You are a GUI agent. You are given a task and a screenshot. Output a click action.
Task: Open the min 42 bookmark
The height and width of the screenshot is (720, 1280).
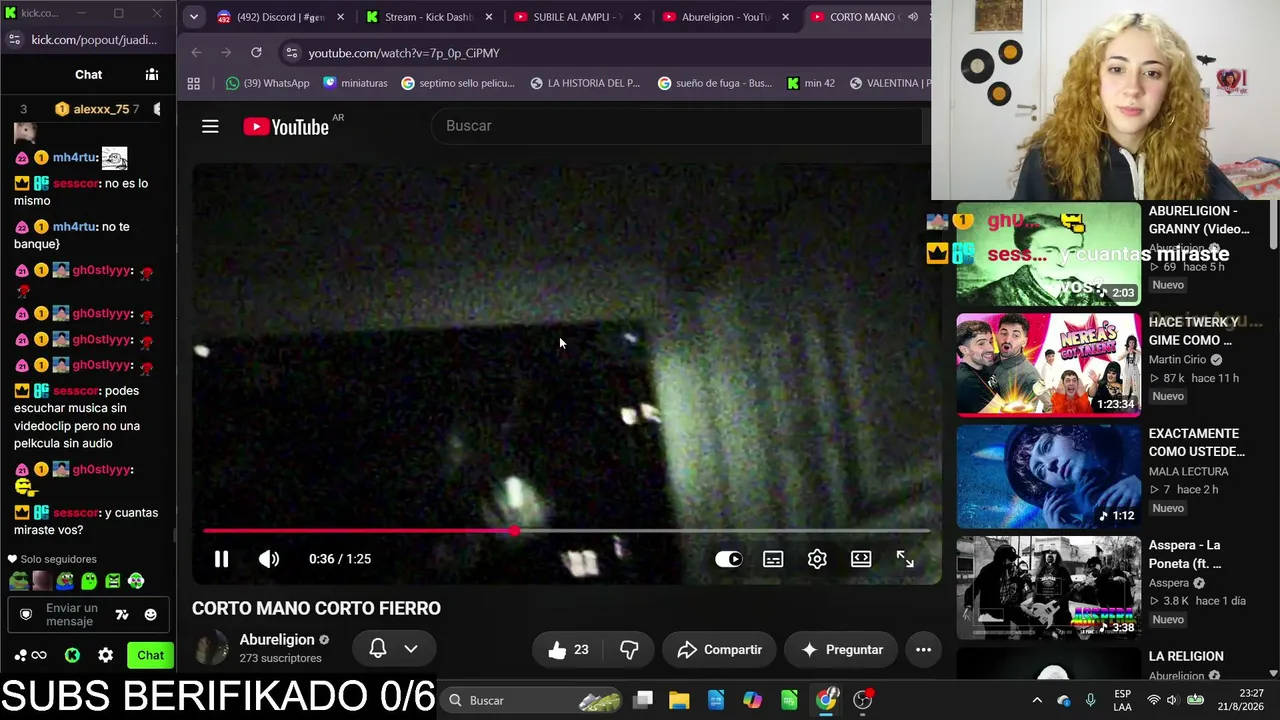tap(811, 83)
